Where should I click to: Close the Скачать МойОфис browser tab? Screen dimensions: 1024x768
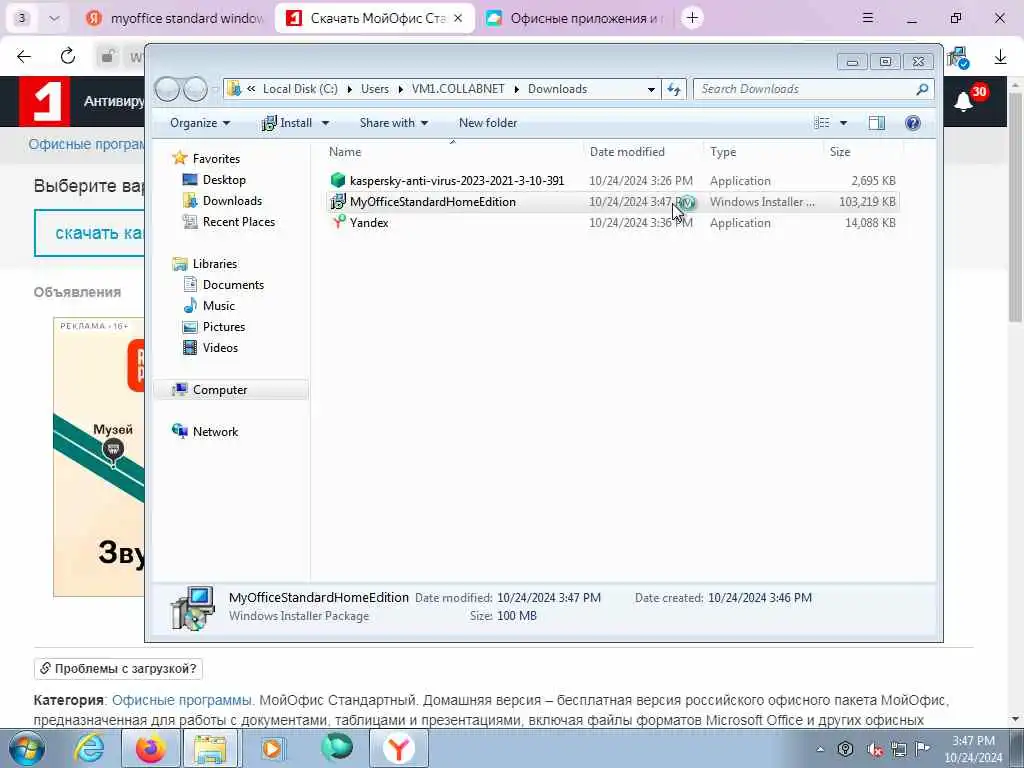pyautogui.click(x=458, y=18)
